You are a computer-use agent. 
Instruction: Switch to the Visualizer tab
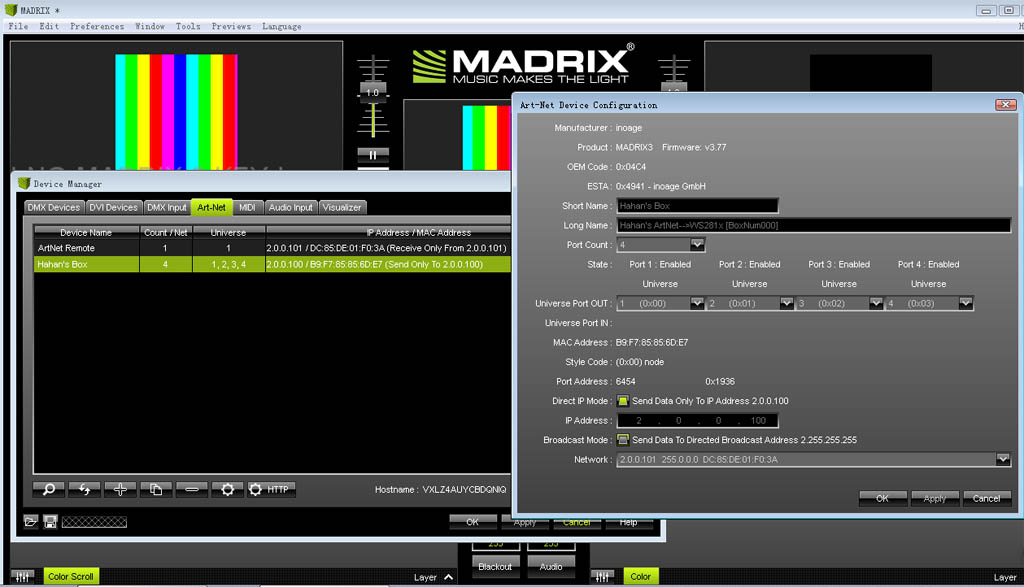pos(342,208)
